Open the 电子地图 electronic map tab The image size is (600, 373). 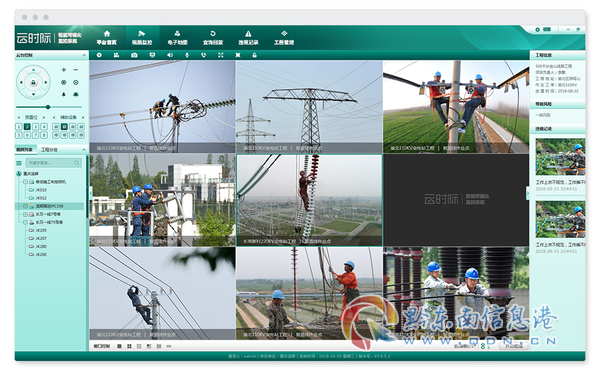click(177, 37)
